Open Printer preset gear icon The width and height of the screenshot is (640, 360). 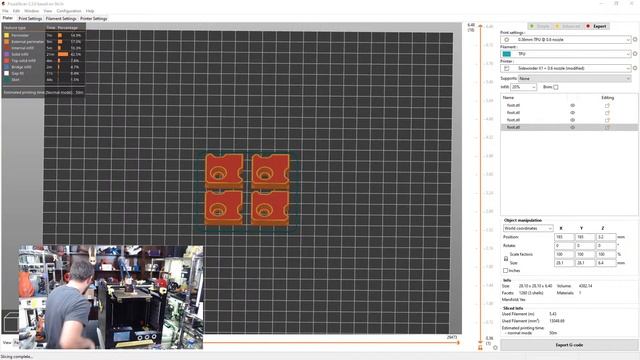click(x=635, y=68)
